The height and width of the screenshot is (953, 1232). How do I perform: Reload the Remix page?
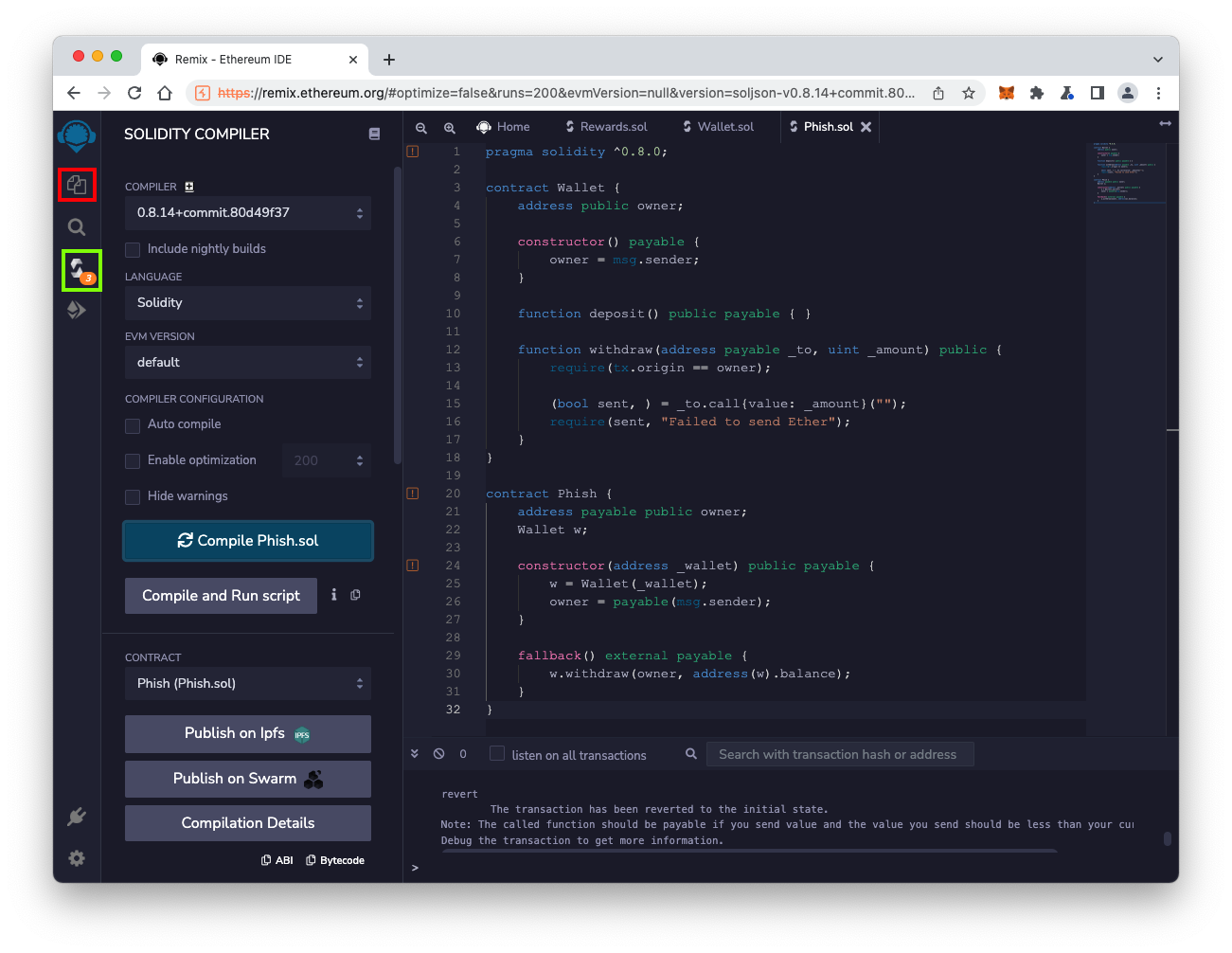pyautogui.click(x=134, y=93)
